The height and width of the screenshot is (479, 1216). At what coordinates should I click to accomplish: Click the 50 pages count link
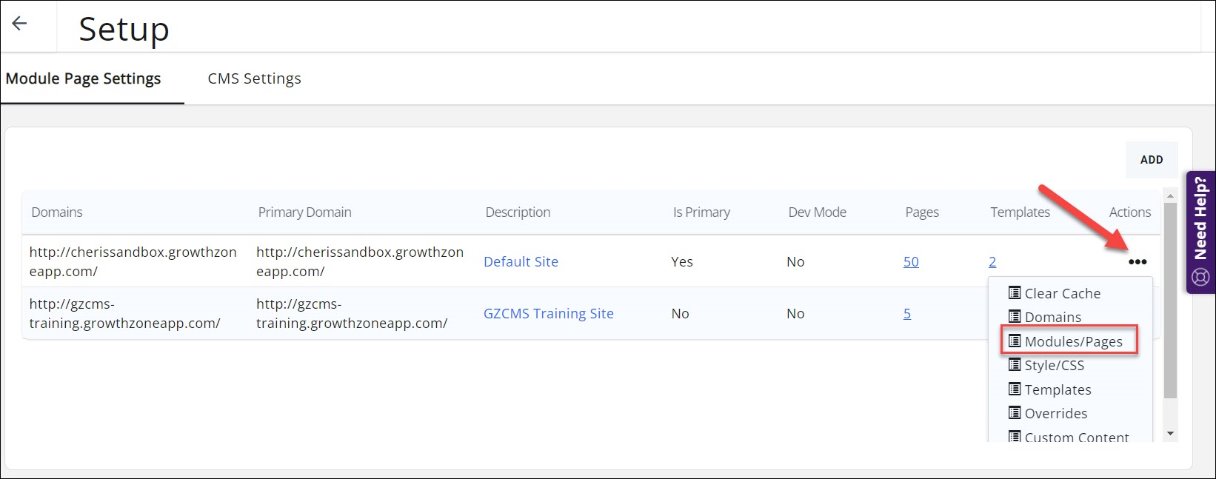pyautogui.click(x=910, y=262)
